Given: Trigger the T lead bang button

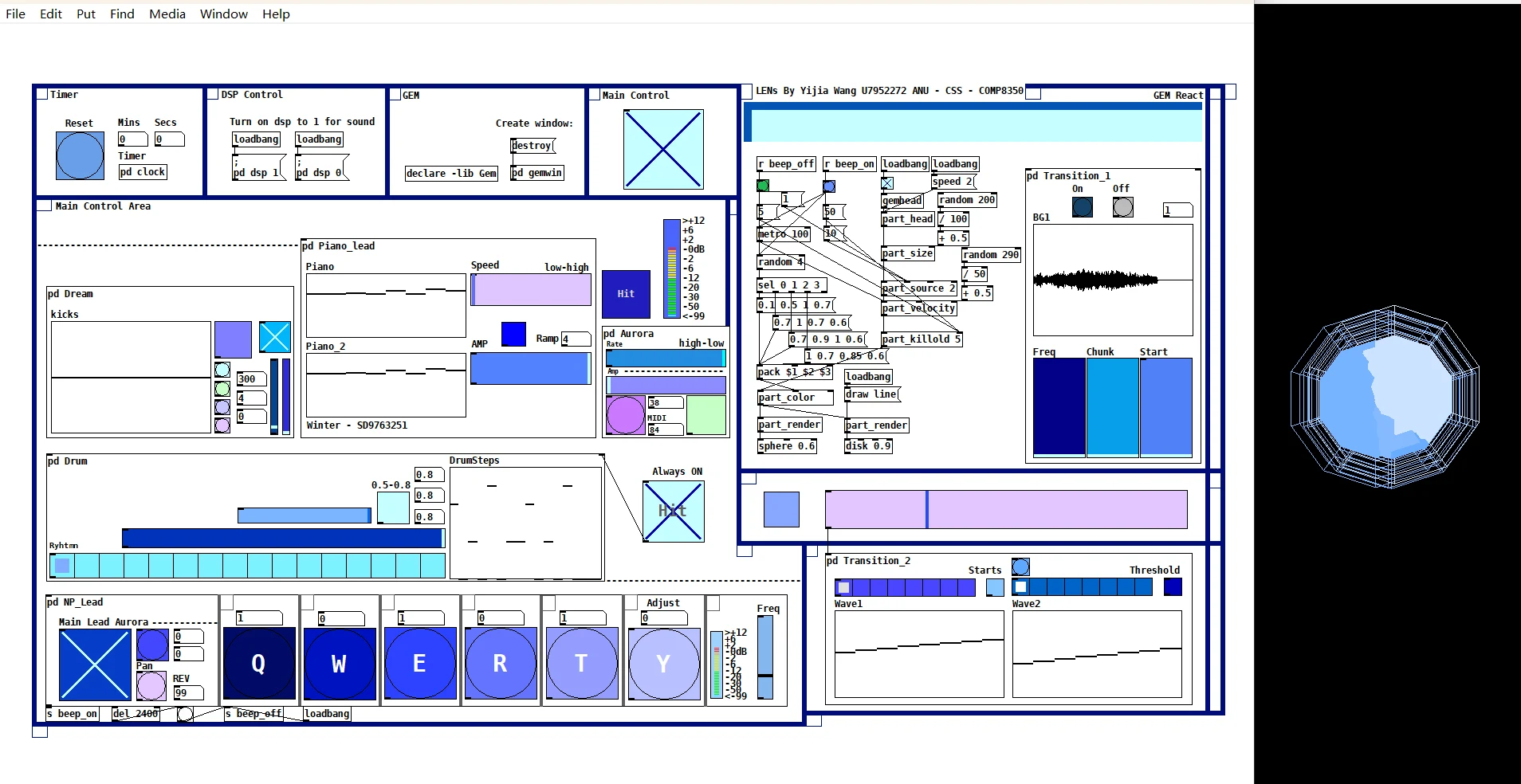Looking at the screenshot, I should click(582, 664).
